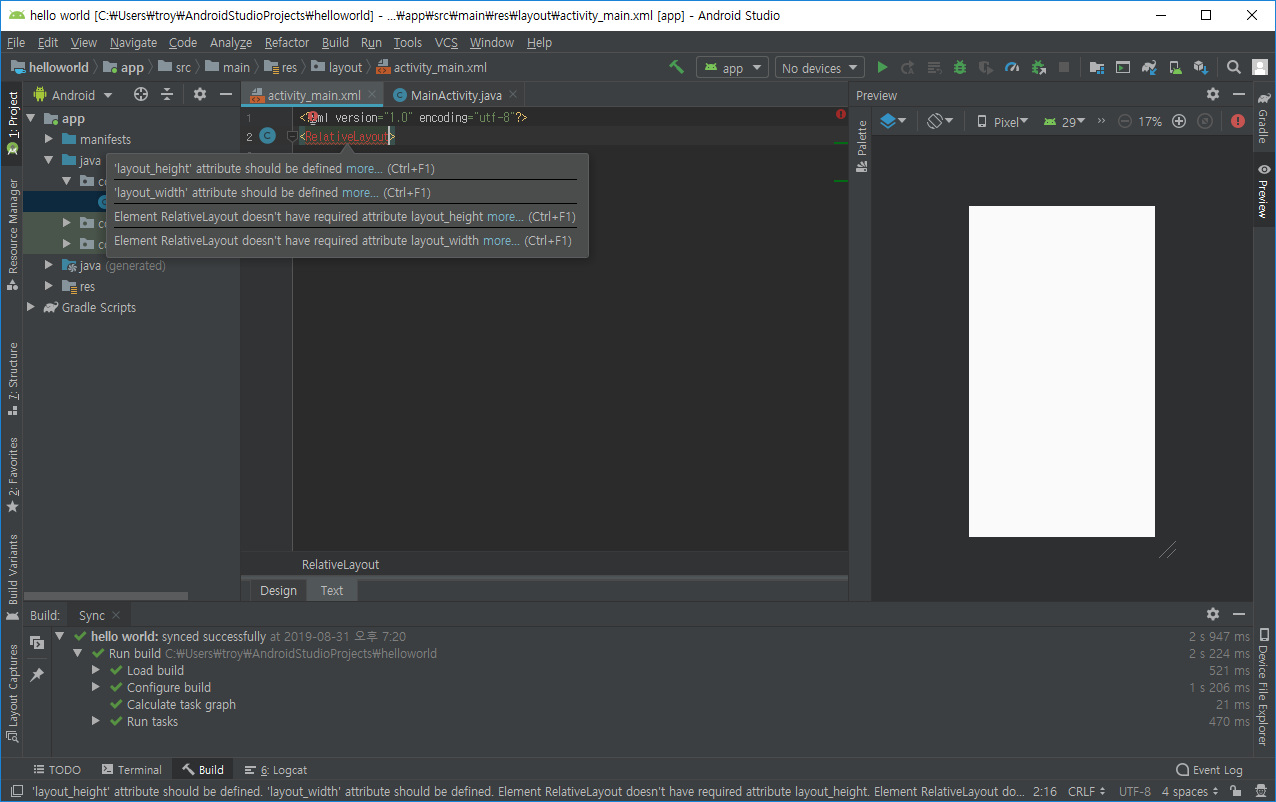Expand the res folder
This screenshot has height=802, width=1276.
pyautogui.click(x=50, y=286)
